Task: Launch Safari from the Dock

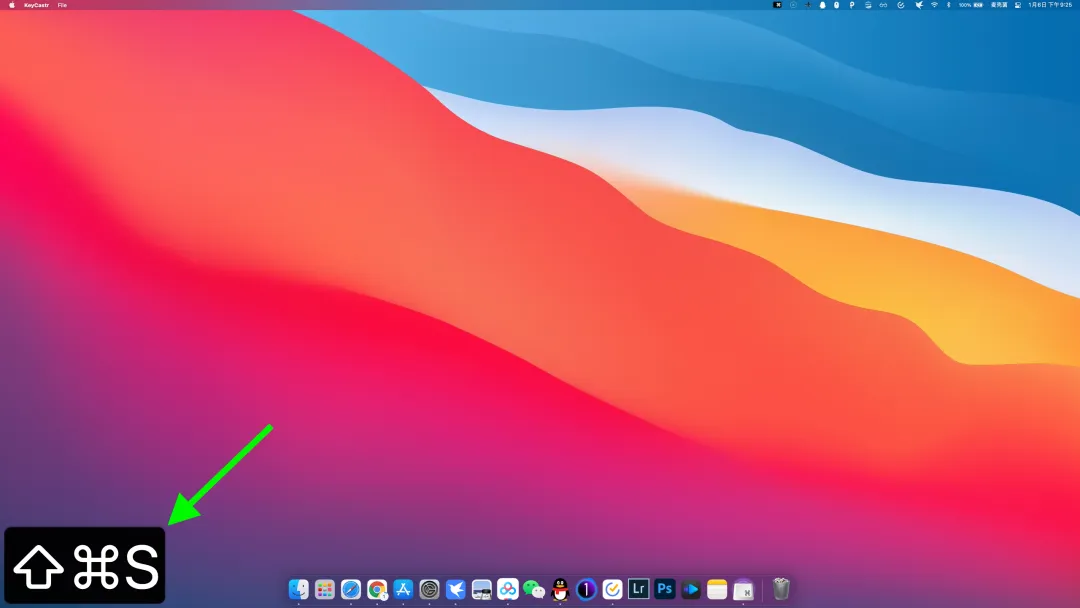Action: pos(351,589)
